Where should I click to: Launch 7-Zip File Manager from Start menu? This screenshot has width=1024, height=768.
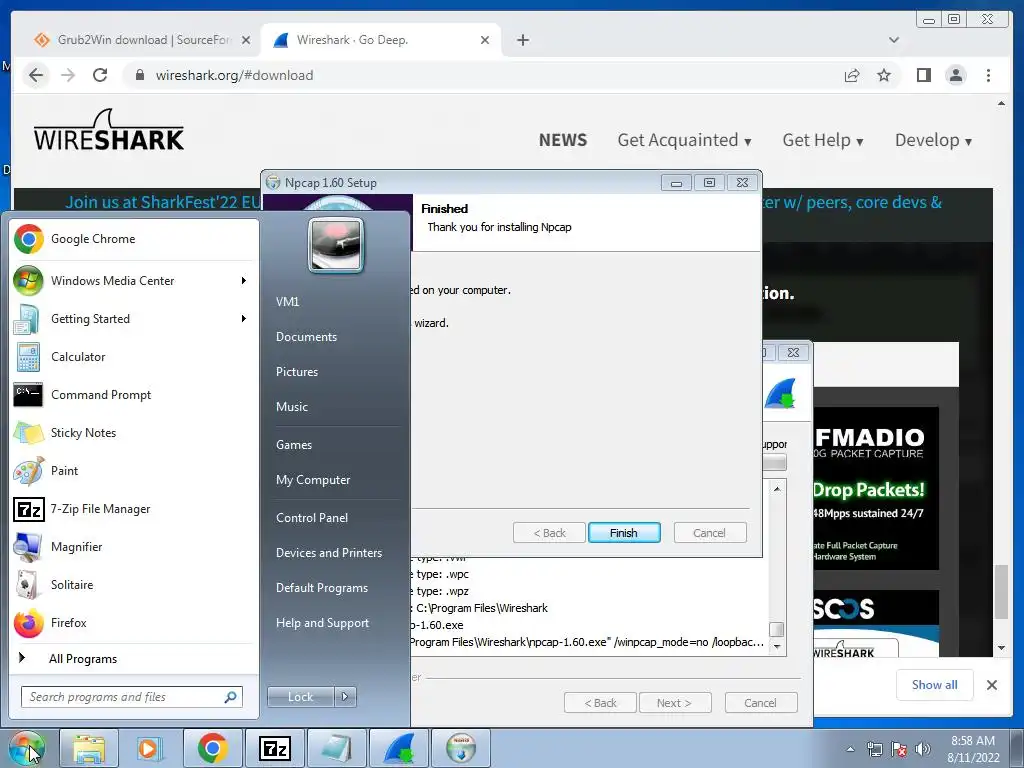131,509
